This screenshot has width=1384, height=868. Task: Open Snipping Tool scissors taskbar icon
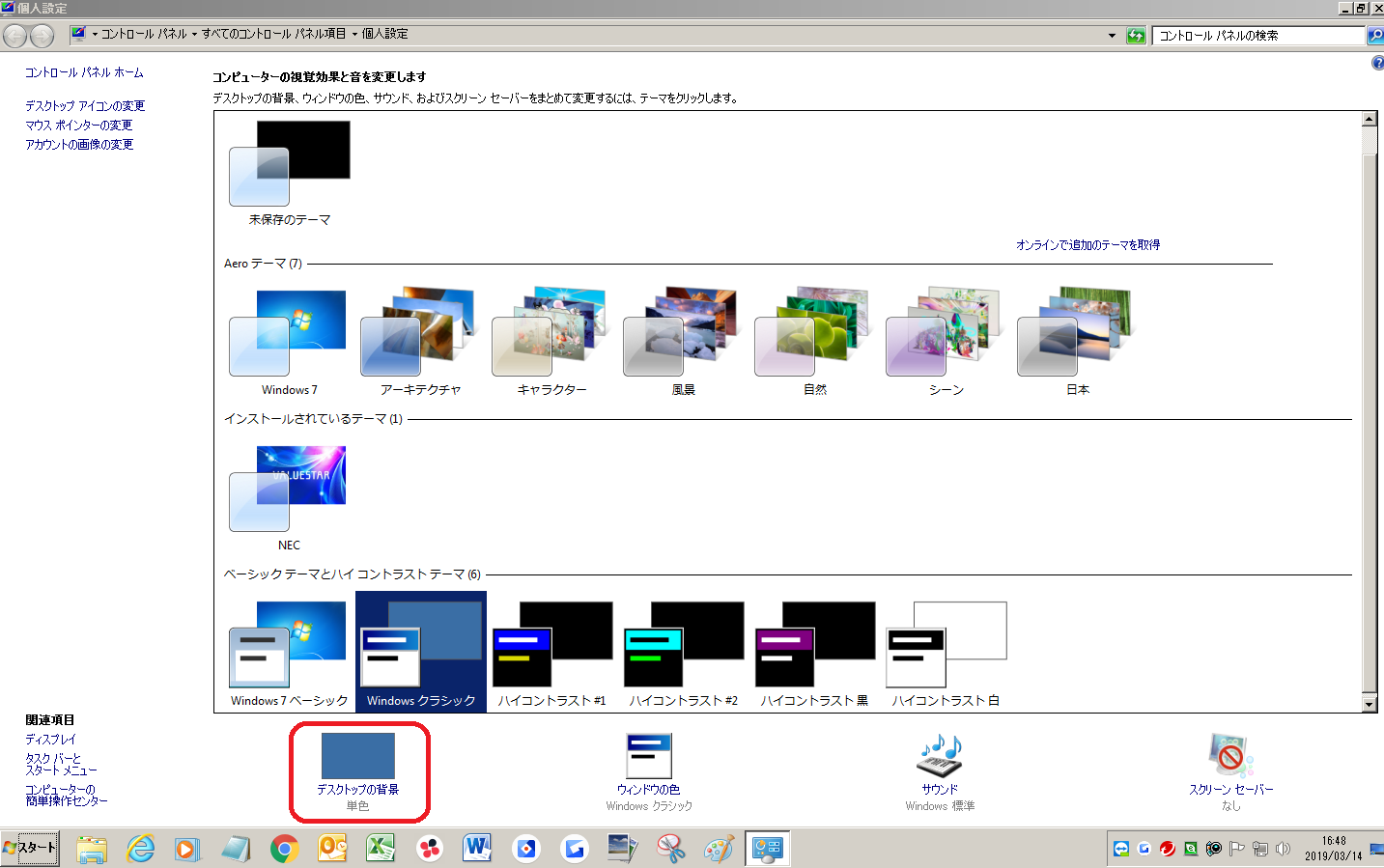pyautogui.click(x=670, y=849)
